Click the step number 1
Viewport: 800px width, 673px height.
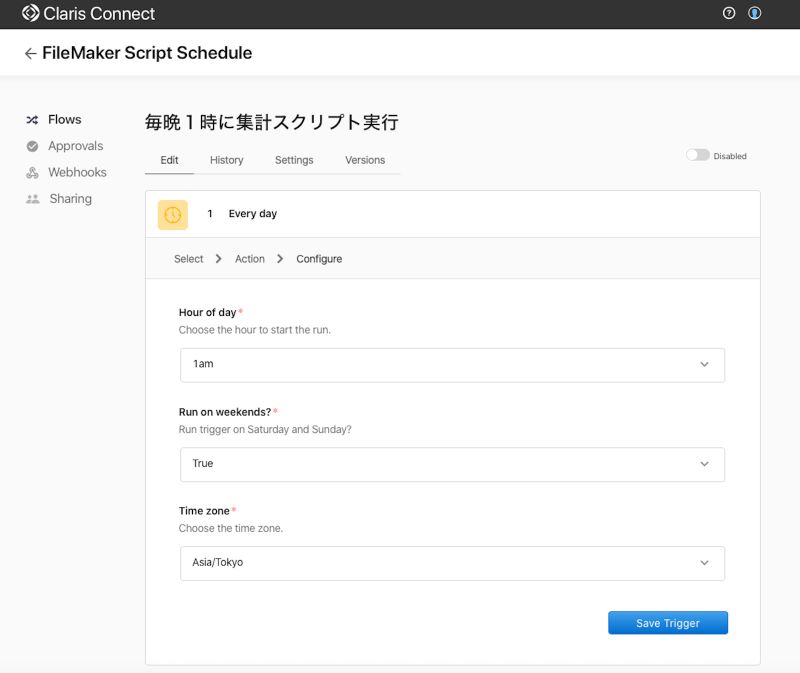210,214
